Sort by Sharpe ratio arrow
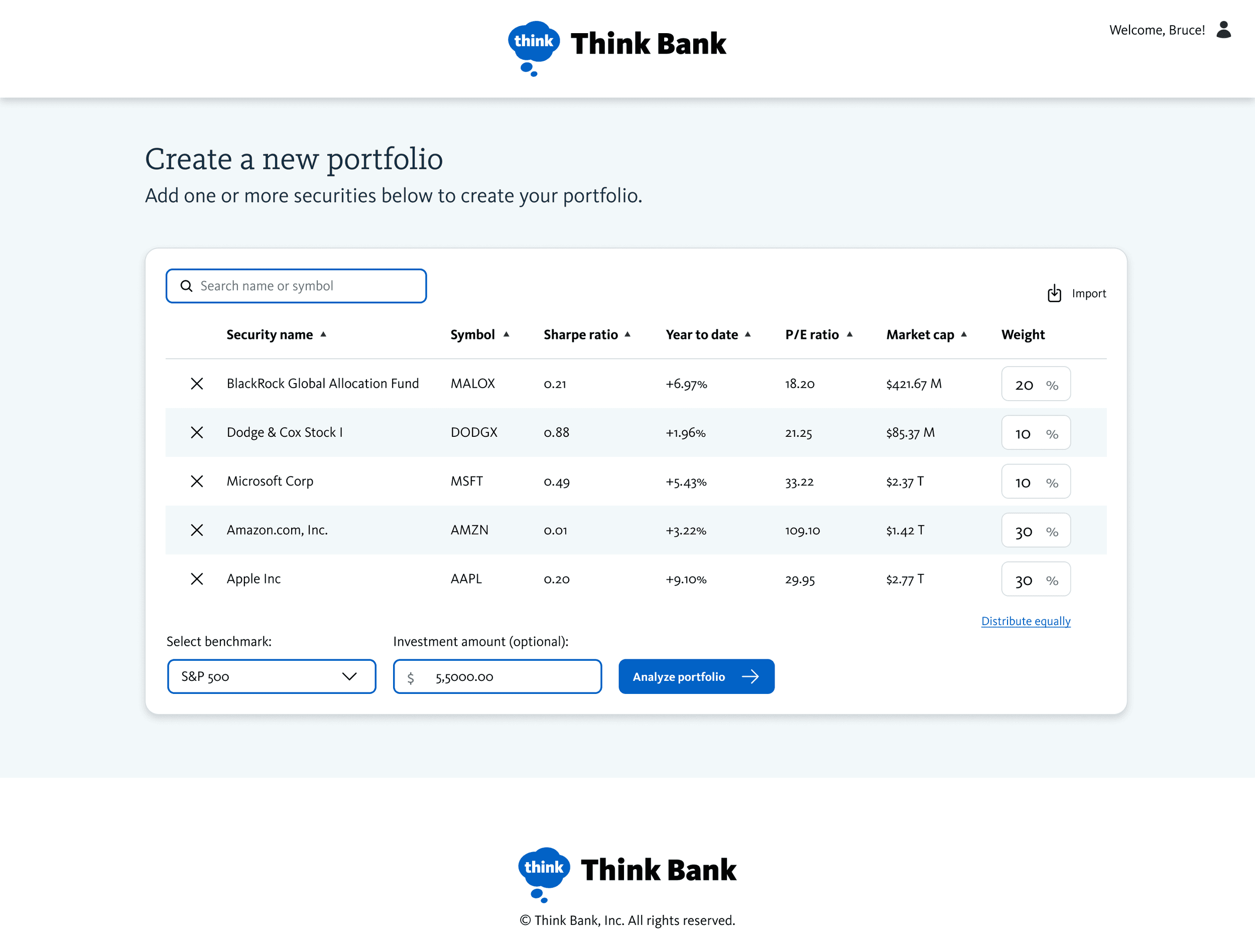This screenshot has height=952, width=1255. coord(627,334)
